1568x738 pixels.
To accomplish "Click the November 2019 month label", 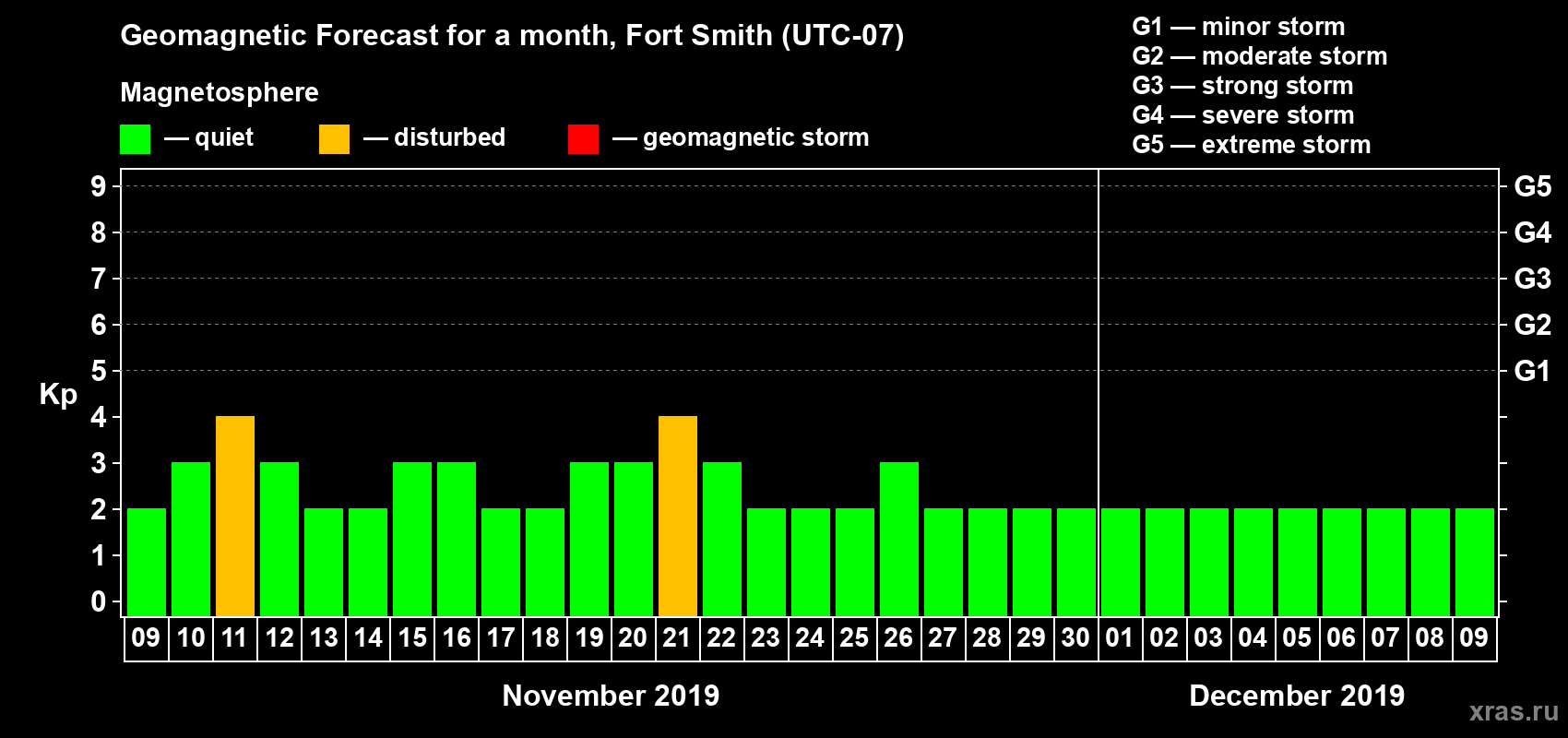I will tap(611, 696).
